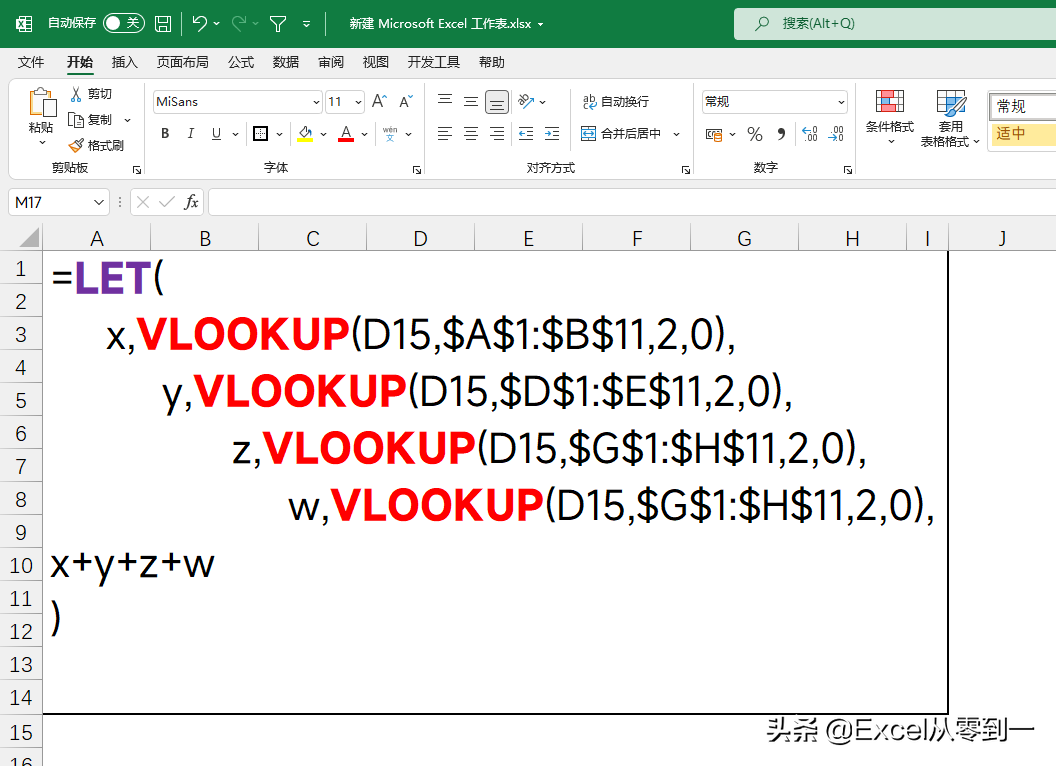Open the font size 11 dropdown

[358, 102]
